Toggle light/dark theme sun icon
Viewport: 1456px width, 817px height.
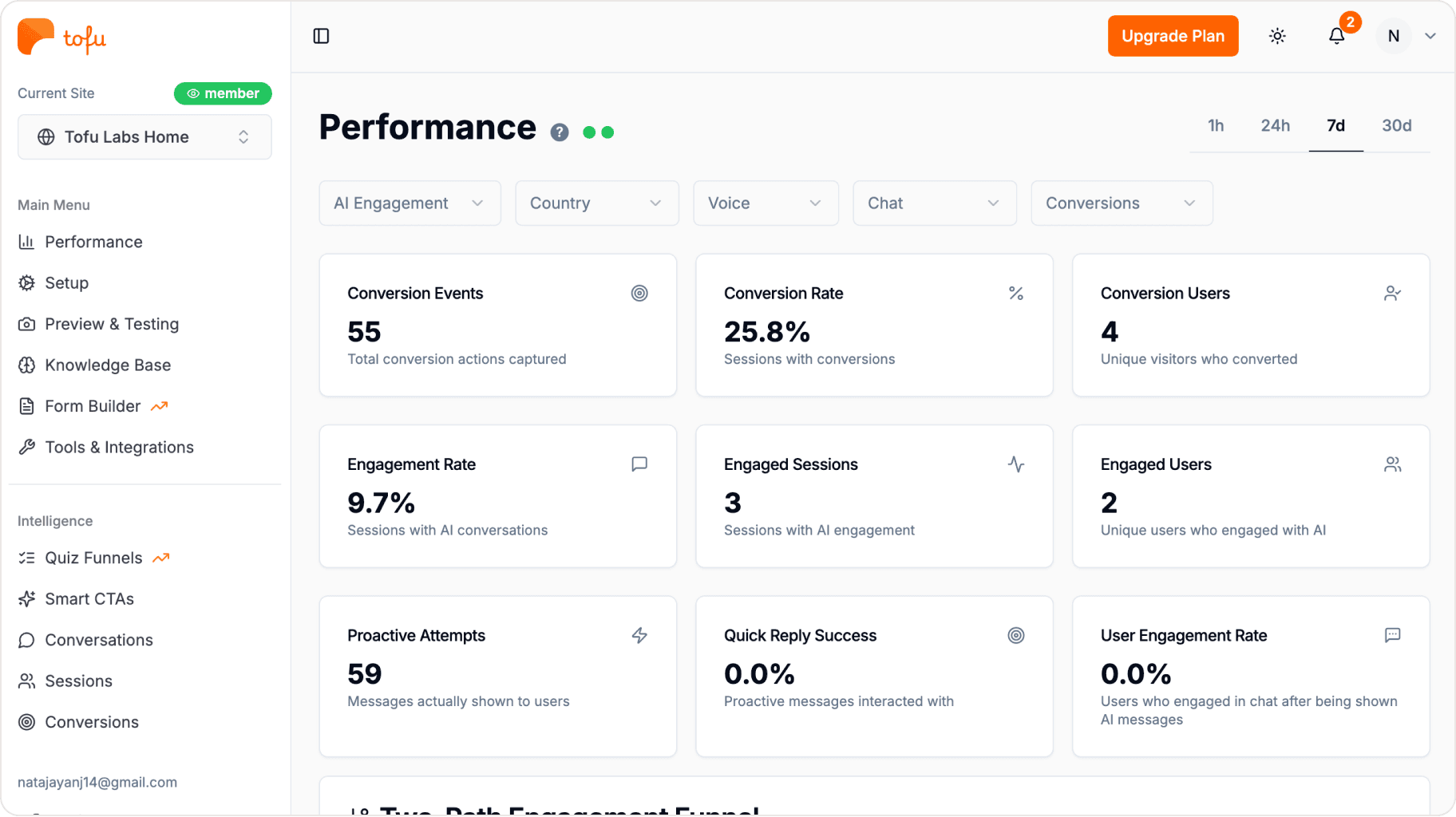tap(1277, 36)
